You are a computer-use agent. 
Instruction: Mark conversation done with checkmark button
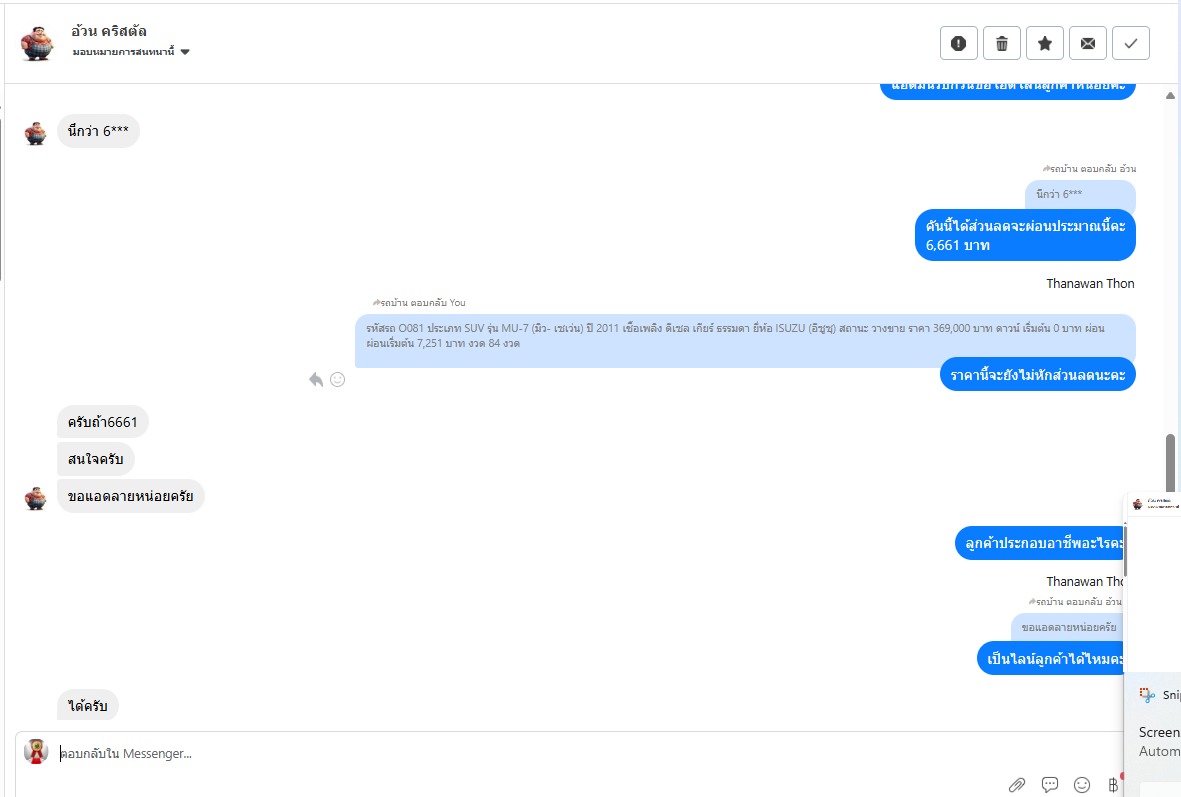(x=1131, y=43)
